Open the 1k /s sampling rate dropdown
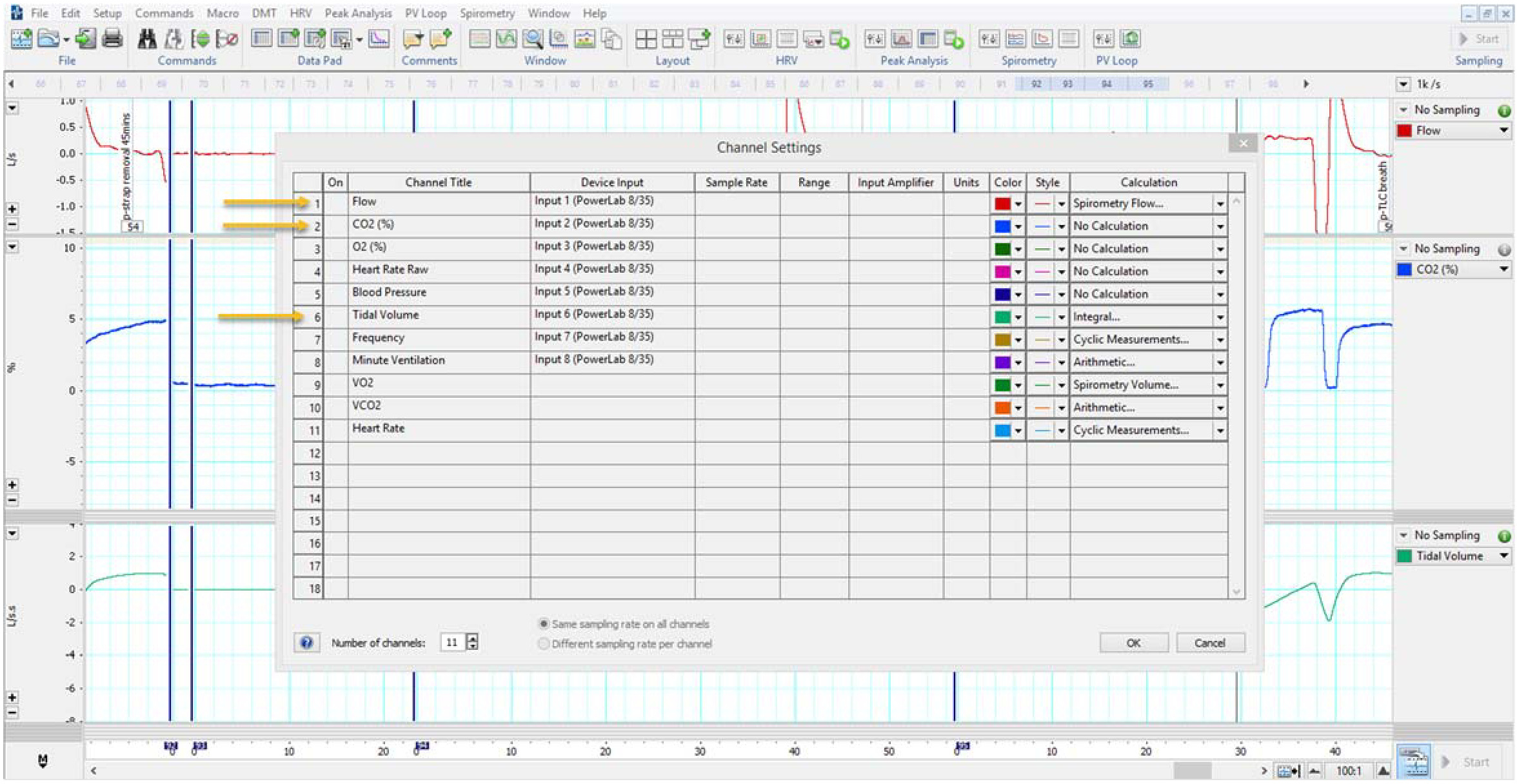This screenshot has width=1517, height=784. pyautogui.click(x=1403, y=84)
